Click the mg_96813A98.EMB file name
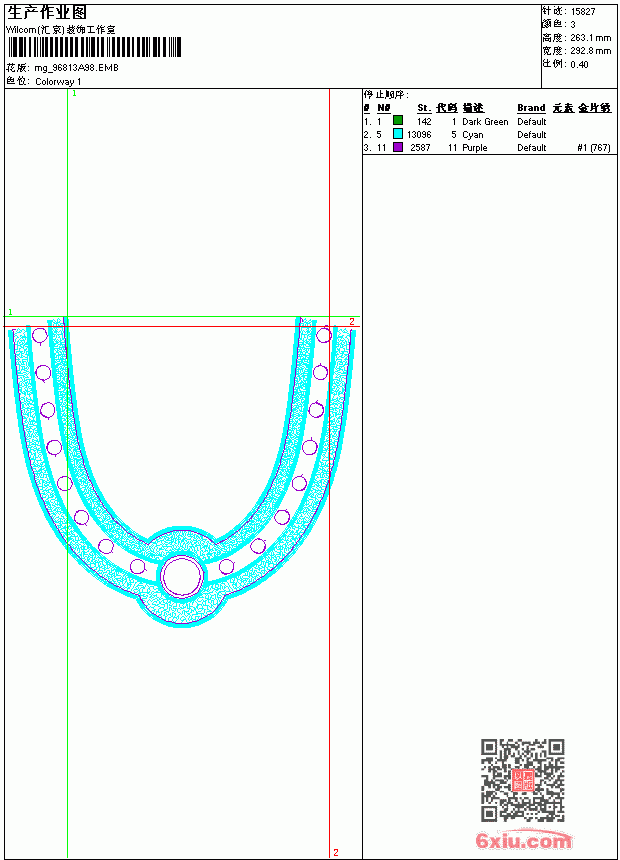 click(x=76, y=68)
